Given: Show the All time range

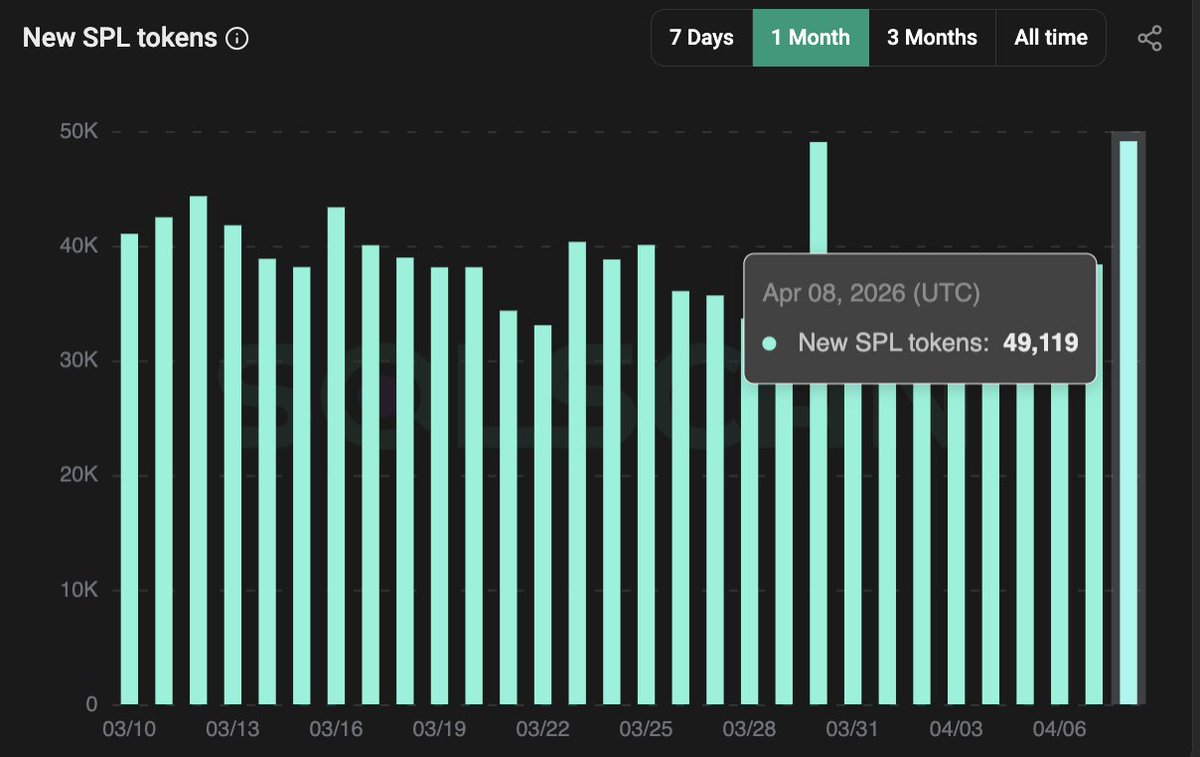Looking at the screenshot, I should [x=1051, y=38].
